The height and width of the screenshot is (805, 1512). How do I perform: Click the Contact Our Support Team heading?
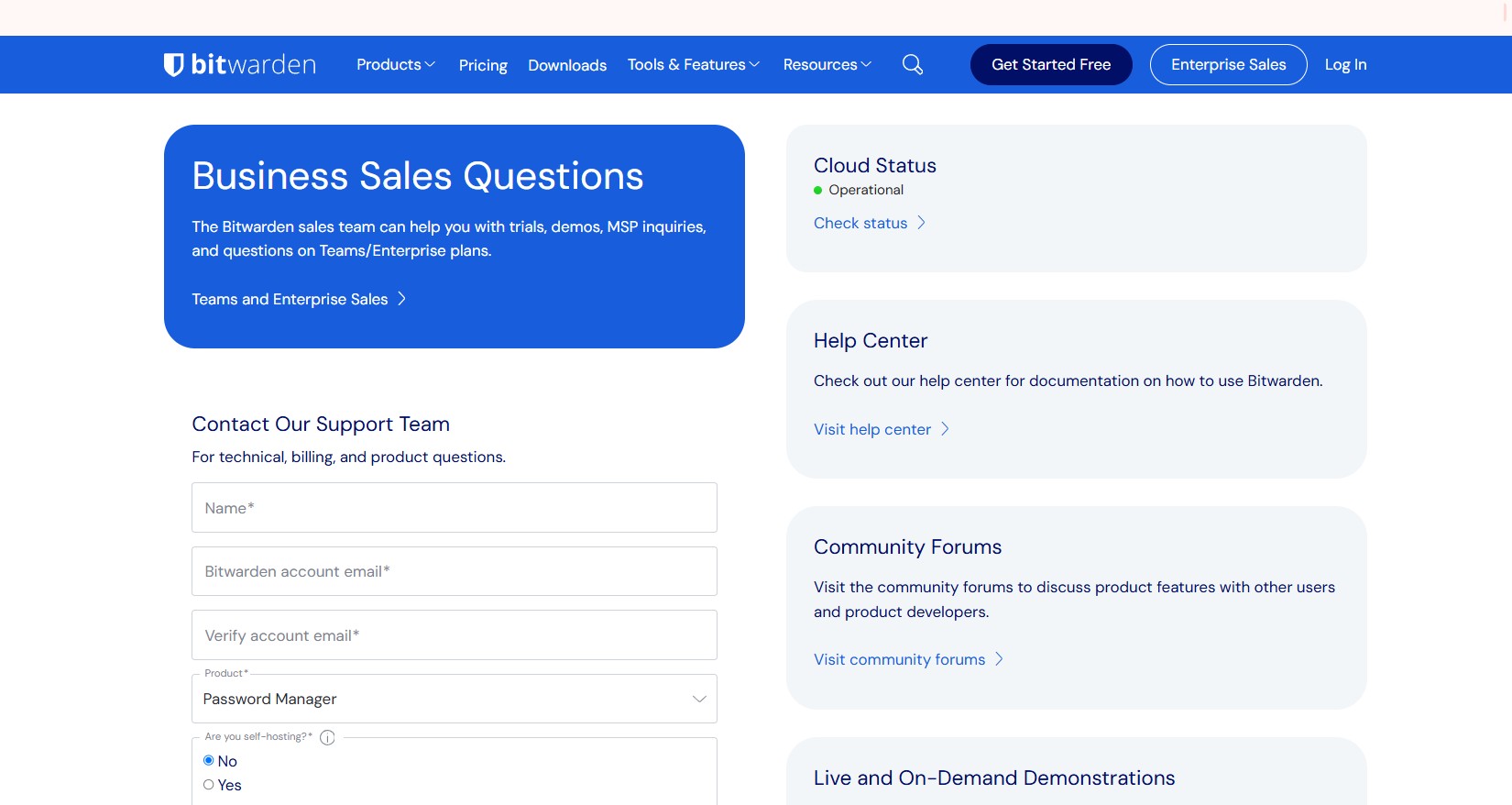click(x=321, y=424)
